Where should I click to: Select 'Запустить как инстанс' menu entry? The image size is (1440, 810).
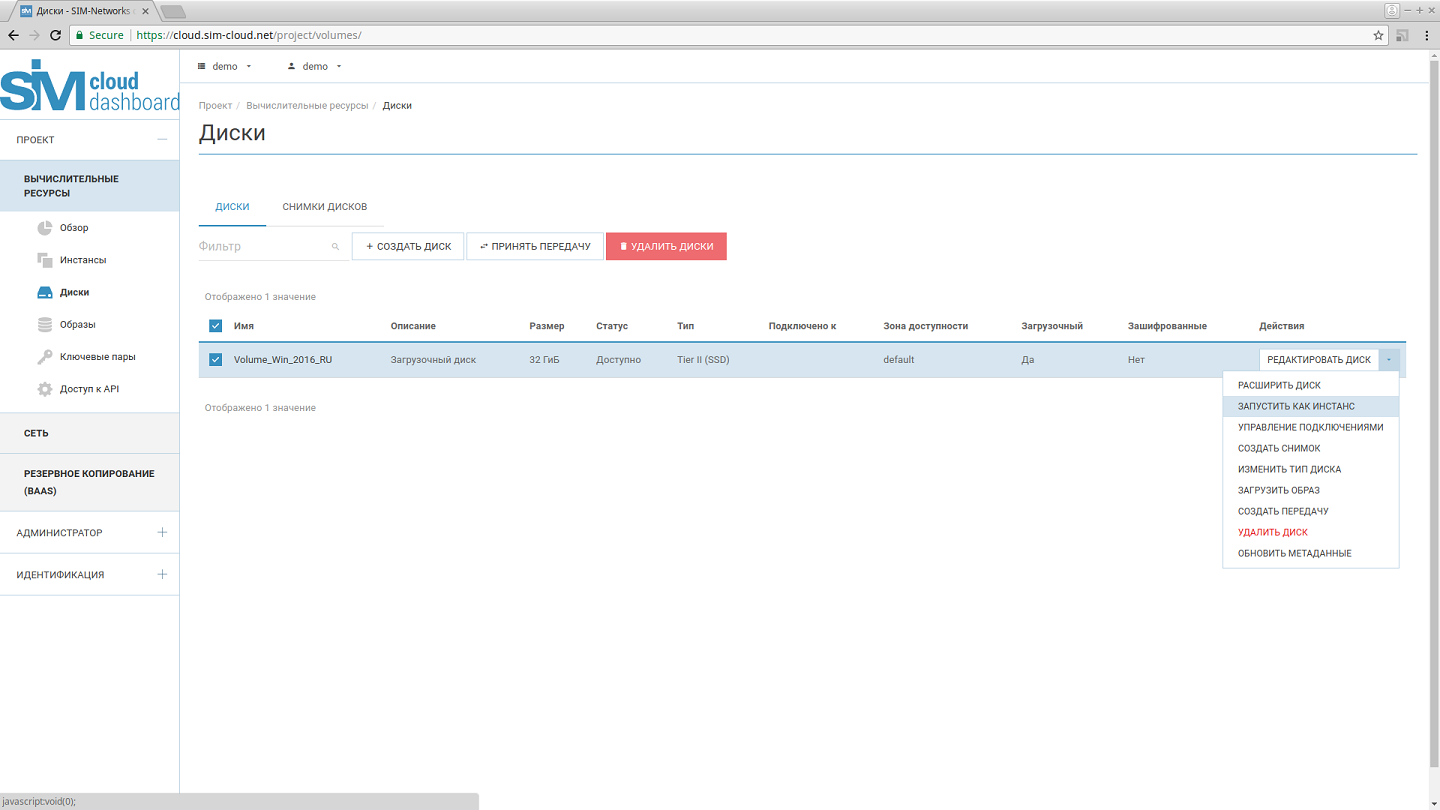1296,406
